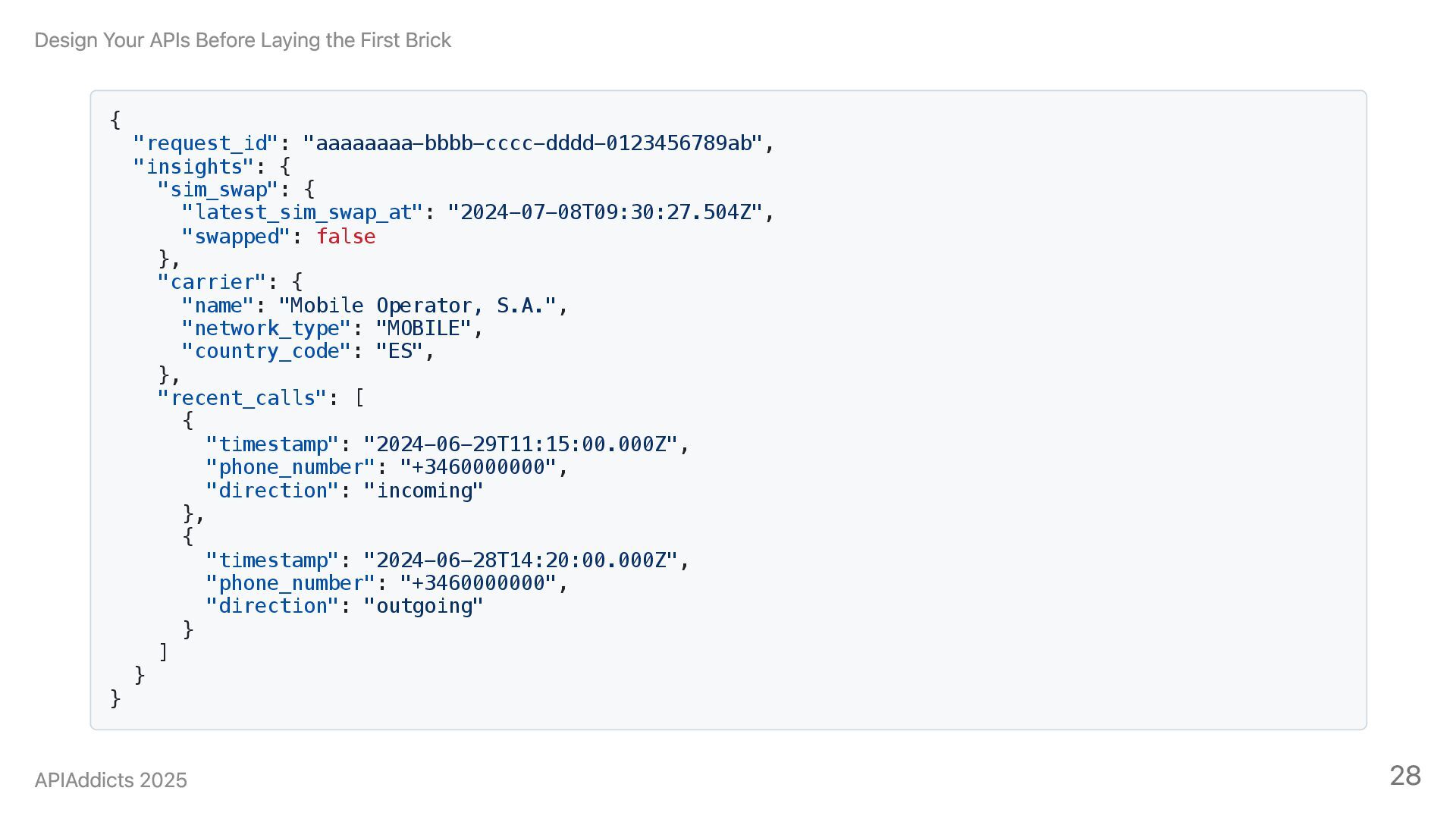Screen dimensions: 1456x819
Task: Click the "Mobile Operator, S.A." value
Action: click(418, 306)
